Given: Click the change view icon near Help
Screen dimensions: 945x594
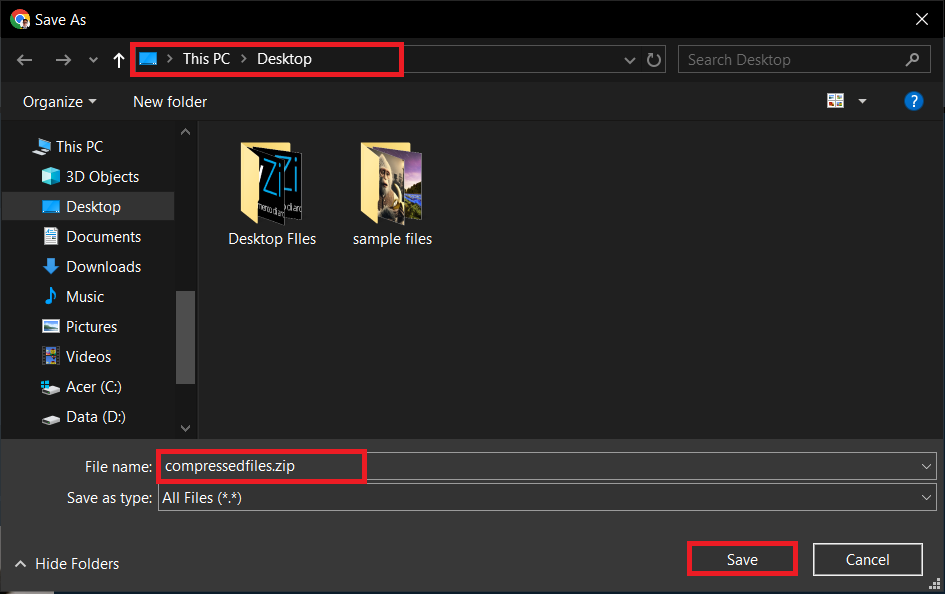Looking at the screenshot, I should (x=836, y=100).
